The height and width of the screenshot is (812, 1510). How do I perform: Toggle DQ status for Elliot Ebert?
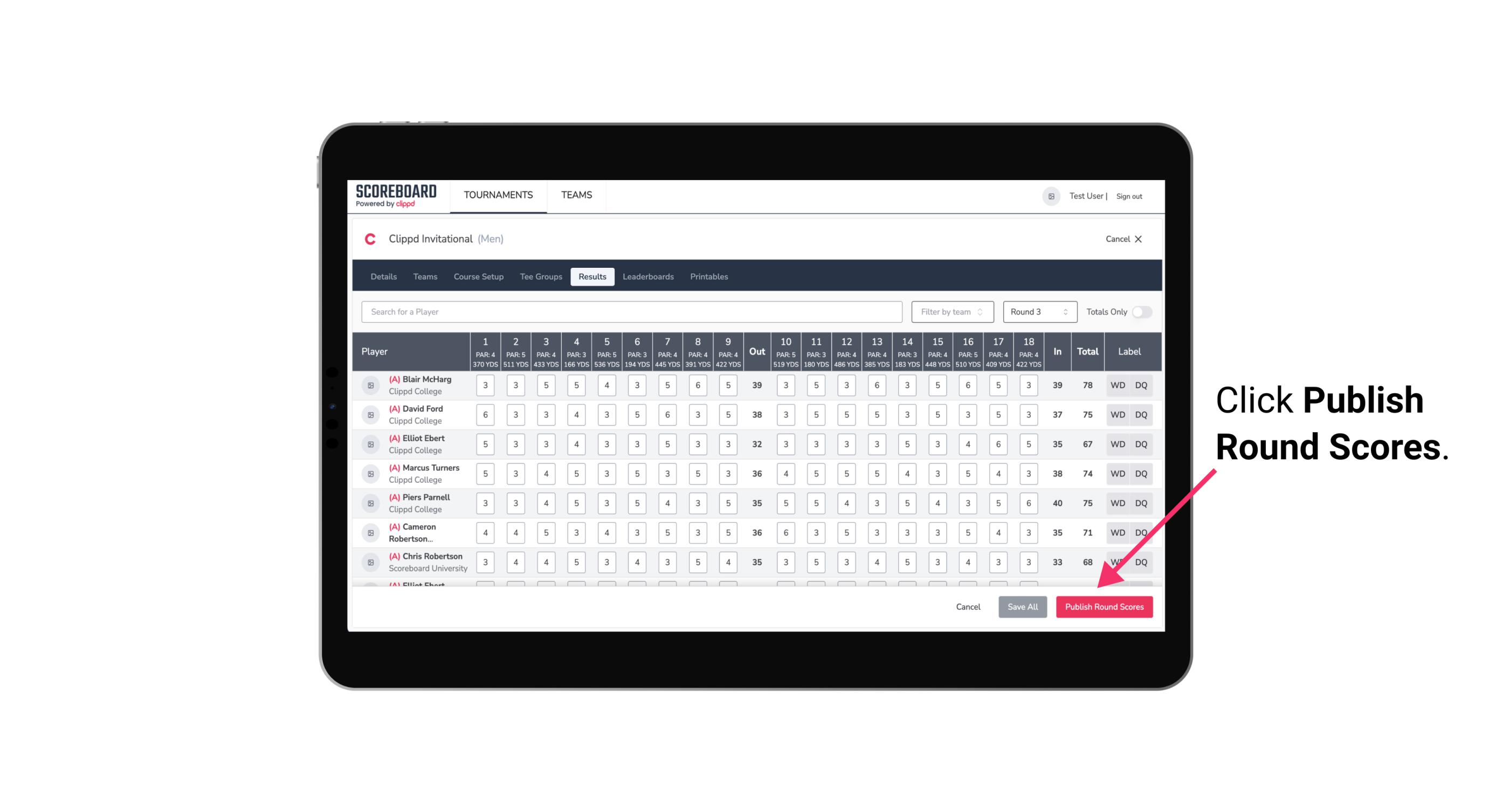[1142, 444]
